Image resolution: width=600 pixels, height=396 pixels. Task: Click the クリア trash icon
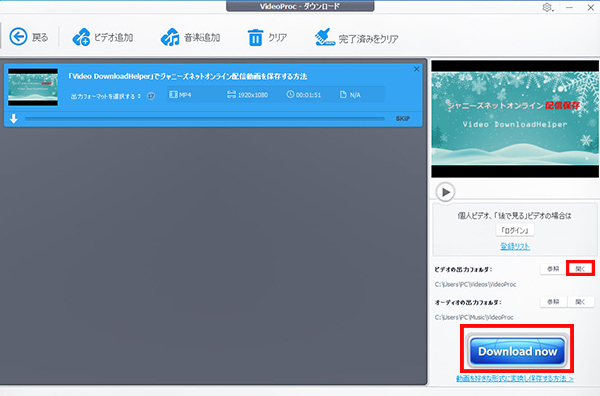pos(255,37)
